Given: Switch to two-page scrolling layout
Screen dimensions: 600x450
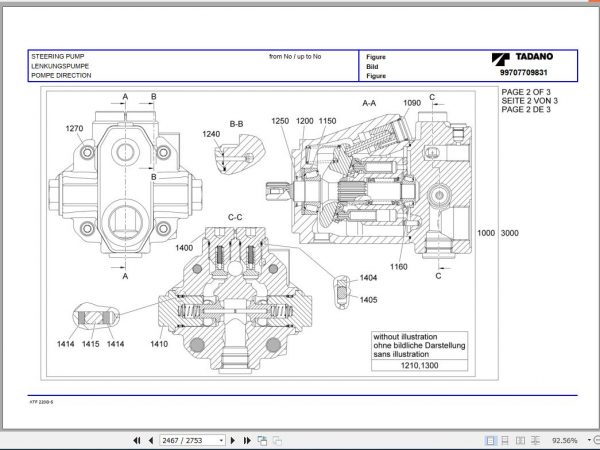Looking at the screenshot, I should pyautogui.click(x=535, y=440).
